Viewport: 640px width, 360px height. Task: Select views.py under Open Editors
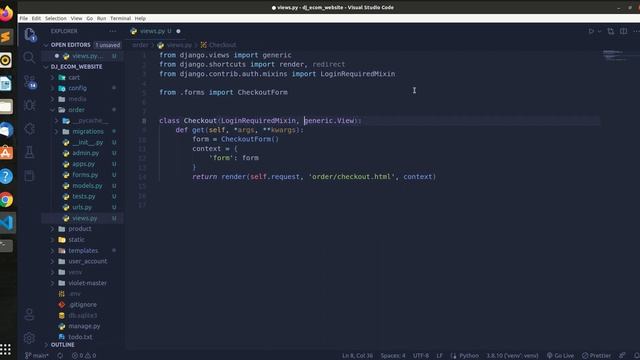pyautogui.click(x=82, y=56)
